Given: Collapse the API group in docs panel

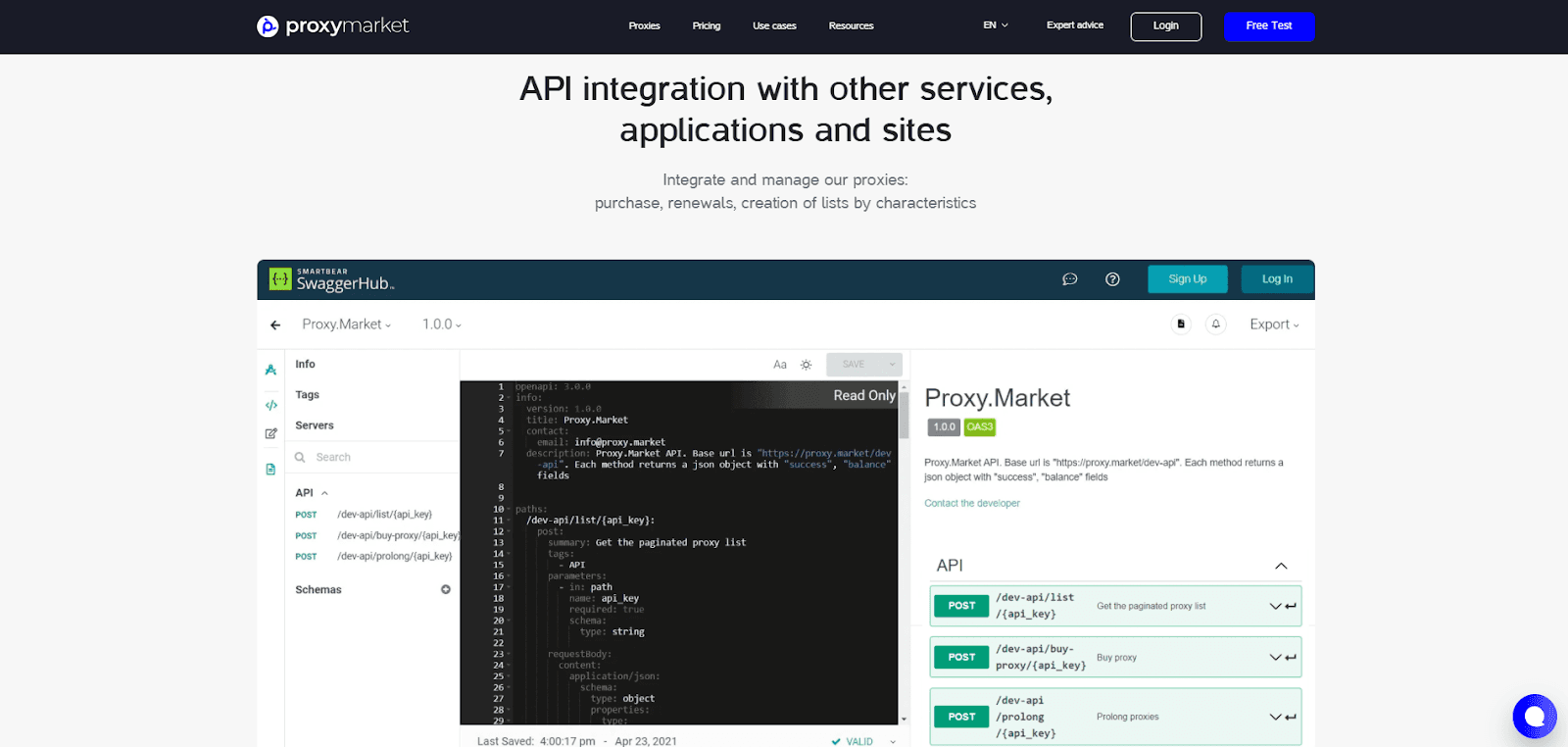Looking at the screenshot, I should pyautogui.click(x=1281, y=566).
